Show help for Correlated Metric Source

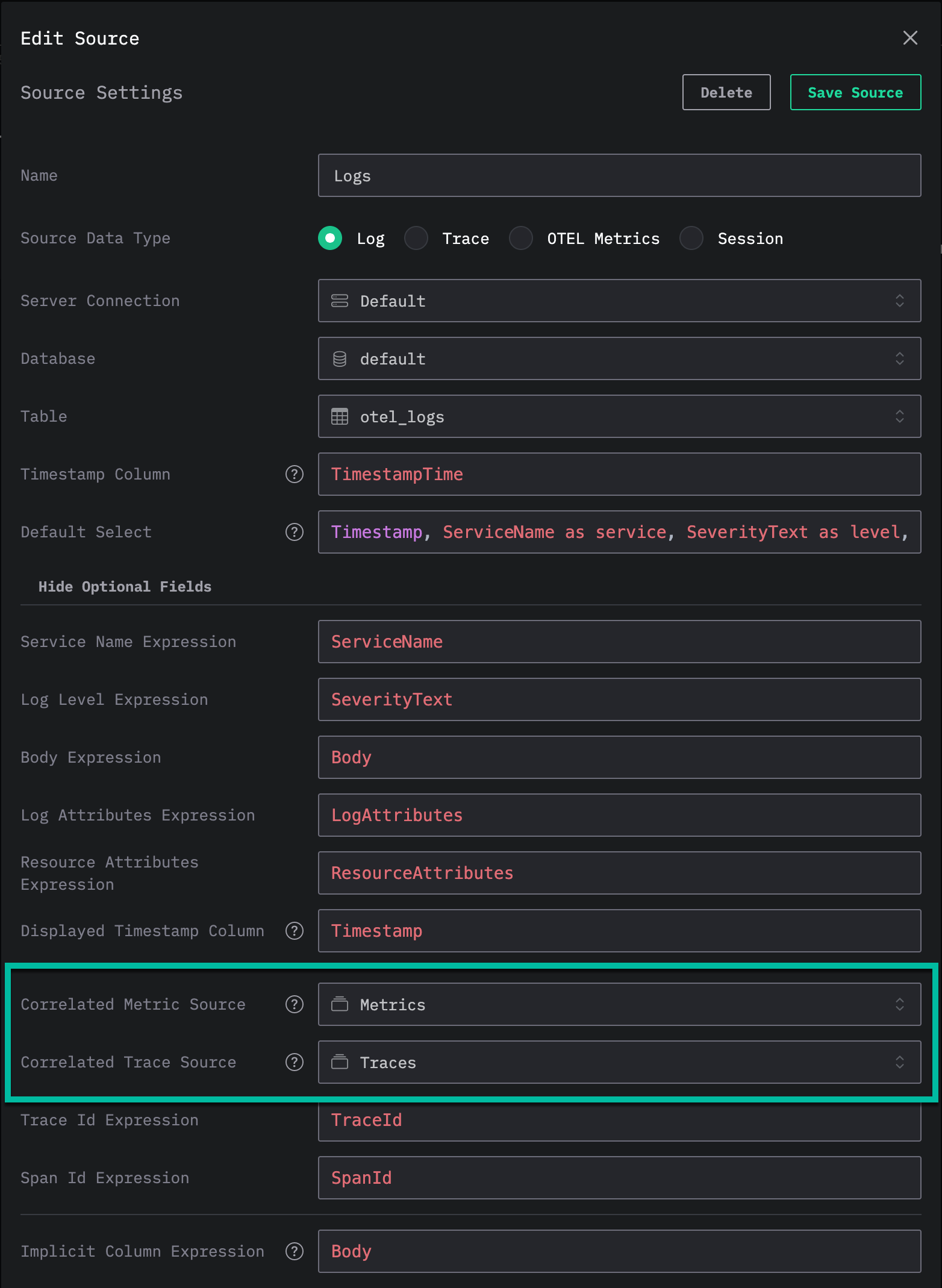pyautogui.click(x=294, y=1004)
